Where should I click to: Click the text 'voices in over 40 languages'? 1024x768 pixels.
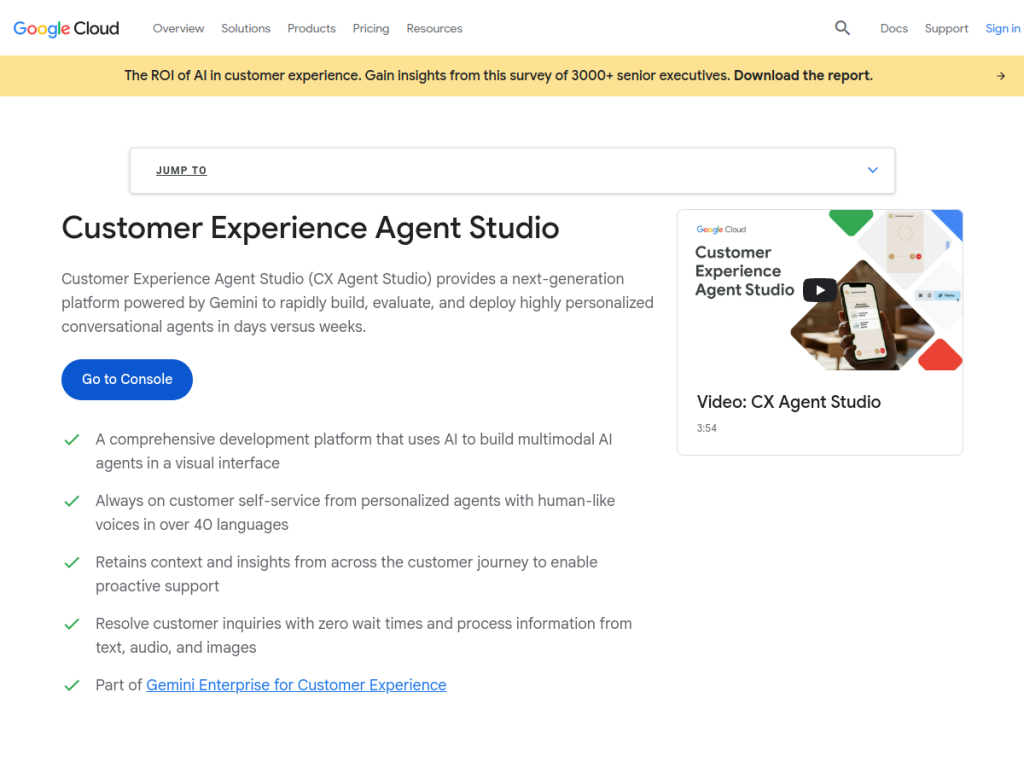point(192,524)
